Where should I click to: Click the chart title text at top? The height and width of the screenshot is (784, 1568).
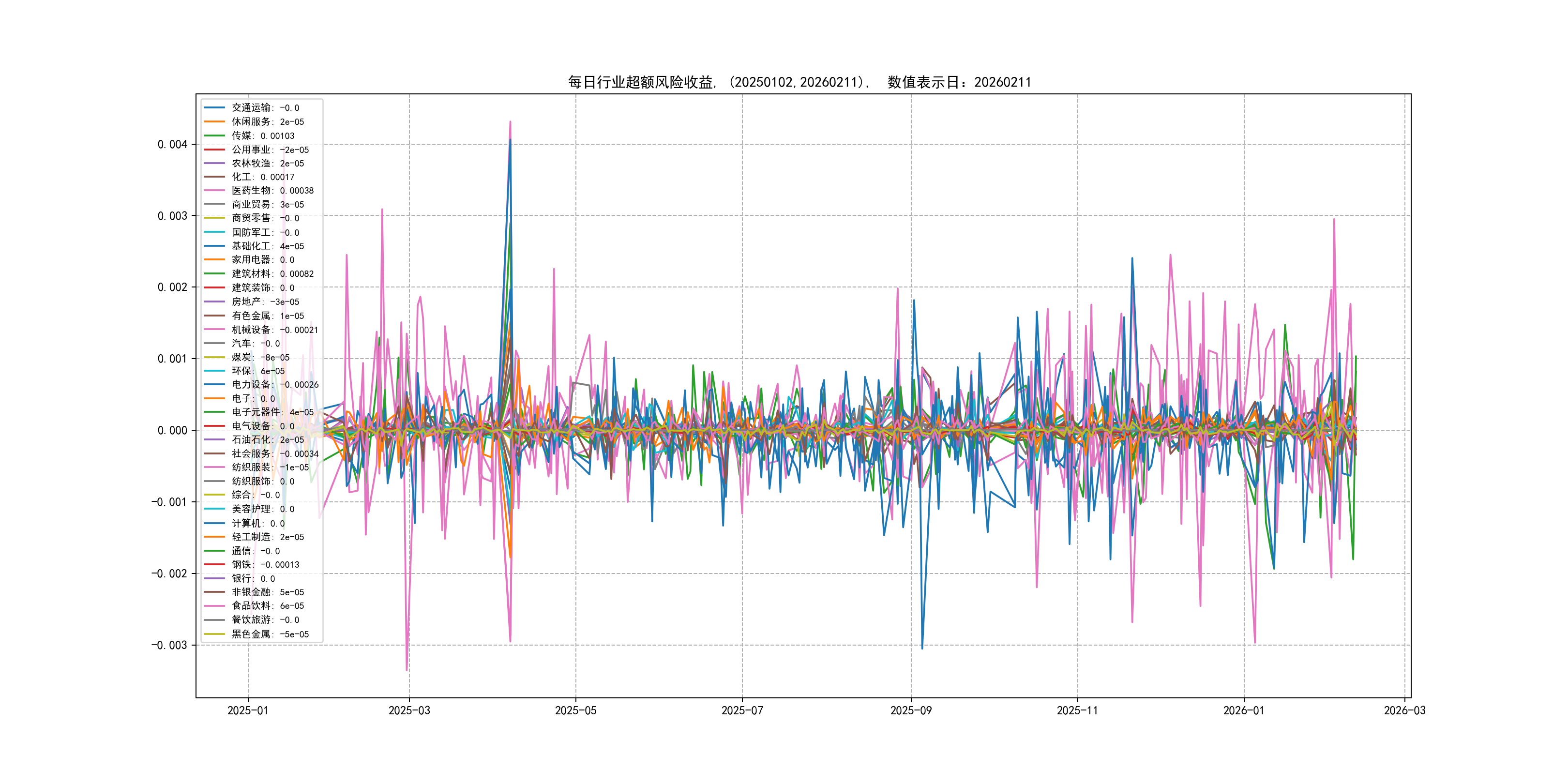point(799,82)
